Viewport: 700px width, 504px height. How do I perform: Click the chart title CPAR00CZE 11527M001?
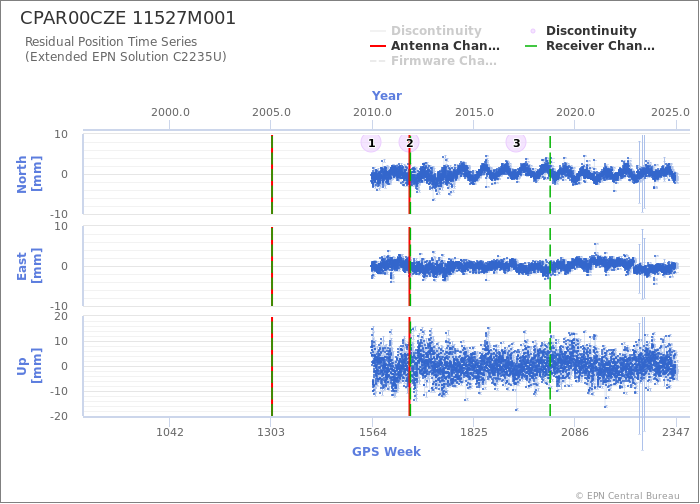[128, 18]
